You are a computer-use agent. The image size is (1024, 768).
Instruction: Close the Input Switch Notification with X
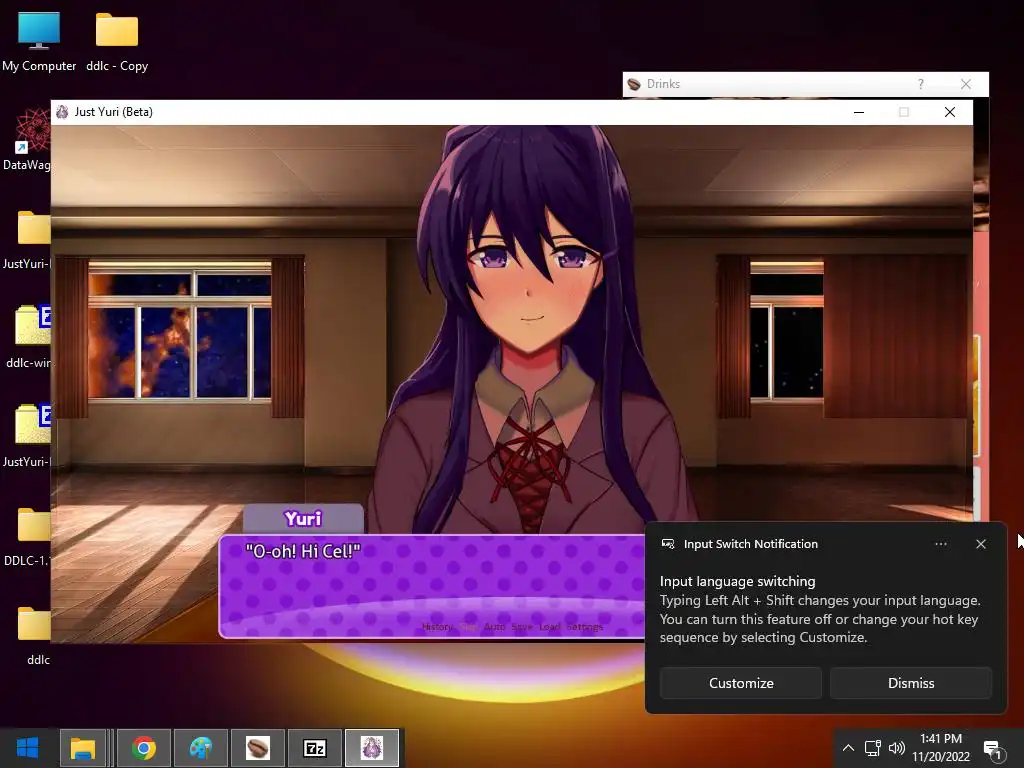coord(980,544)
